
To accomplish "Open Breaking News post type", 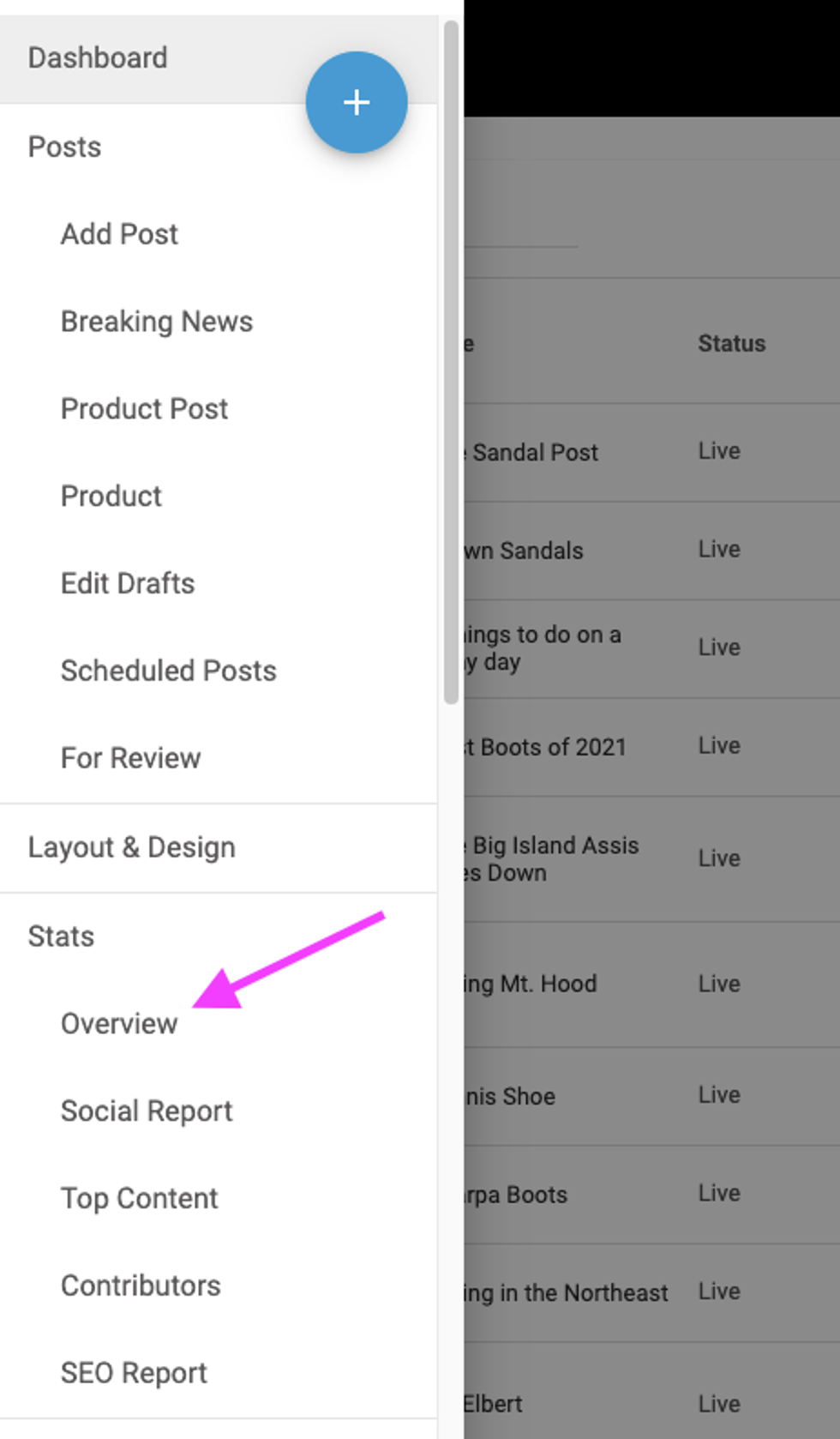I will [157, 322].
